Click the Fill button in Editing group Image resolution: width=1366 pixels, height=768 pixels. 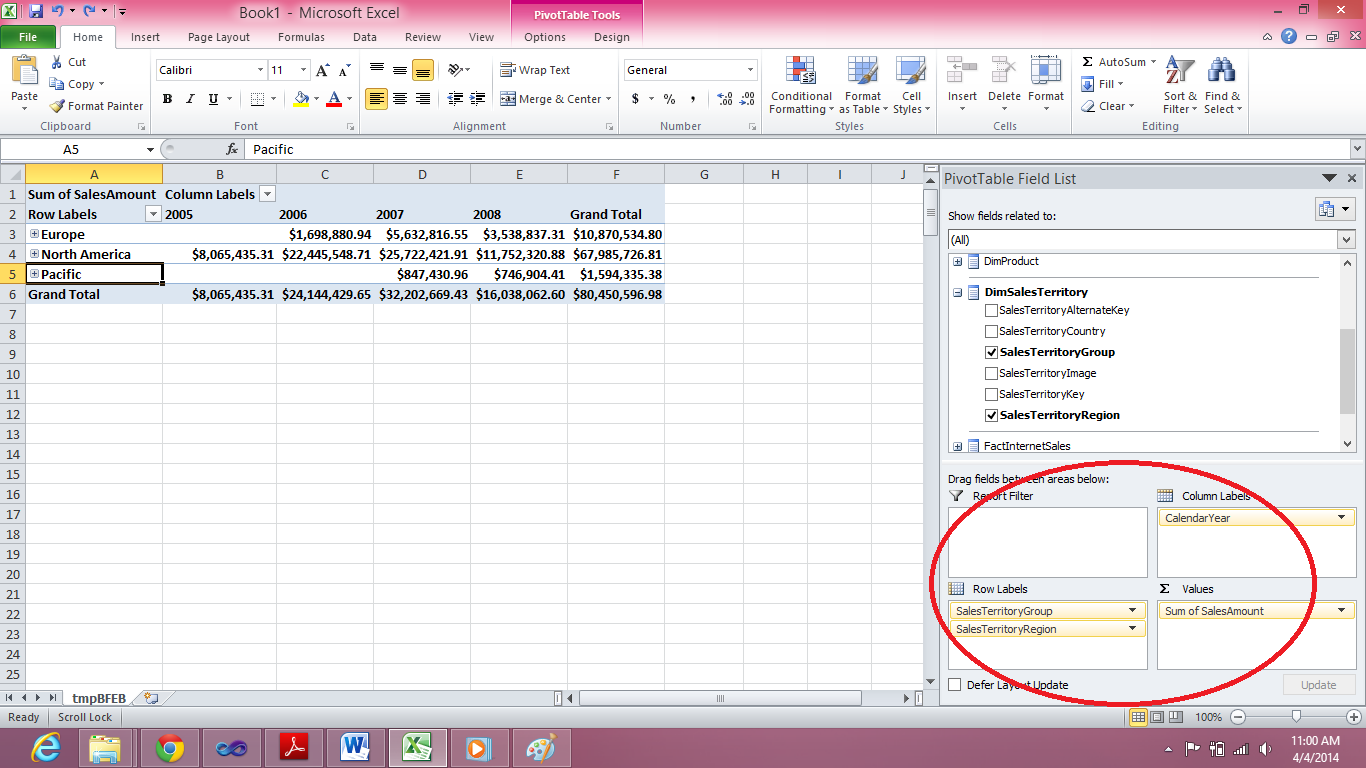1103,84
